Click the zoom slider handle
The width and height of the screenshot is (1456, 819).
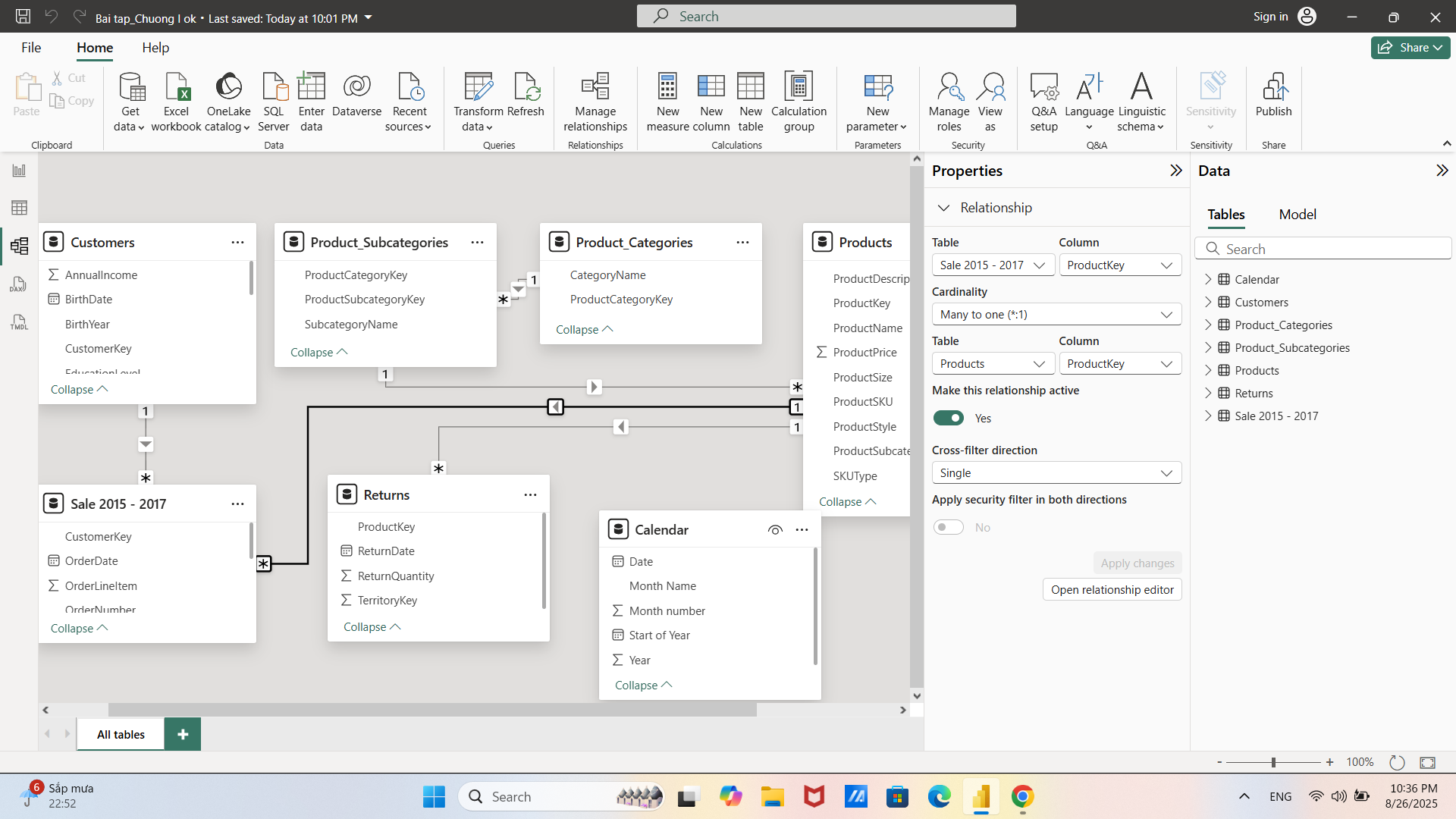click(x=1273, y=762)
